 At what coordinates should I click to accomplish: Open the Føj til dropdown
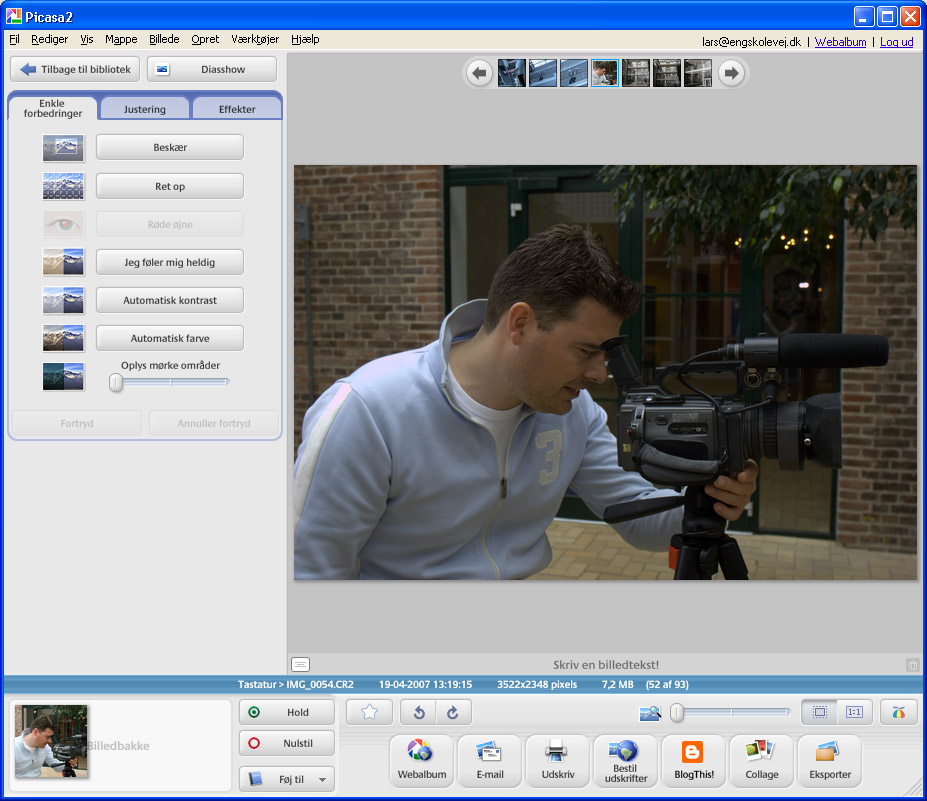[x=287, y=779]
